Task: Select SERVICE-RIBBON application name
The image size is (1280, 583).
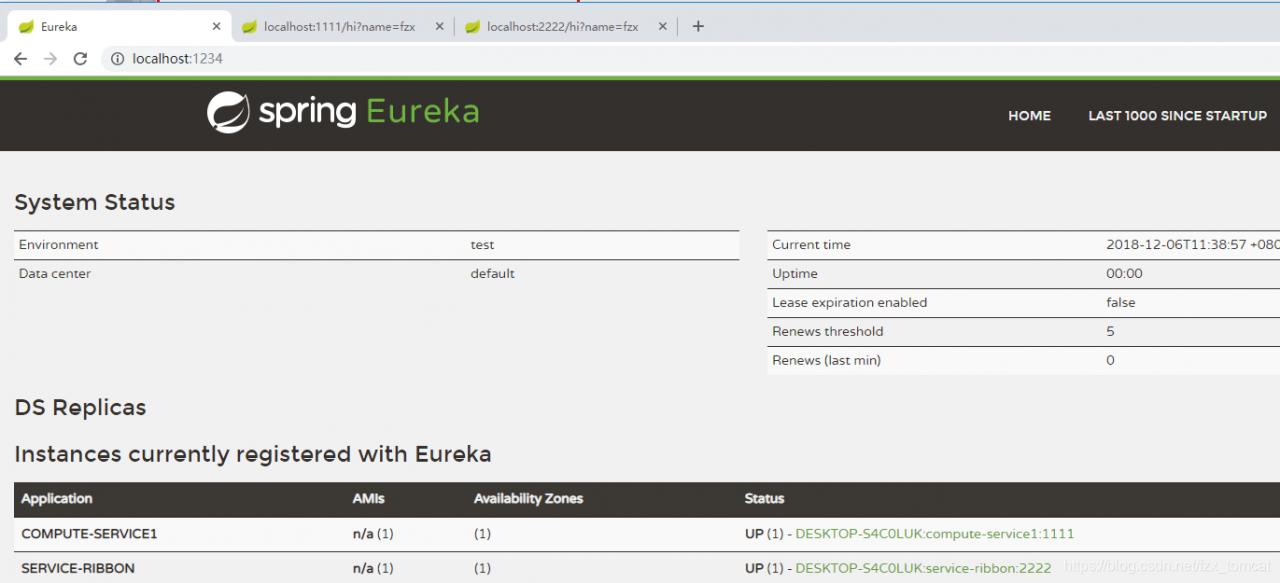Action: coord(78,568)
